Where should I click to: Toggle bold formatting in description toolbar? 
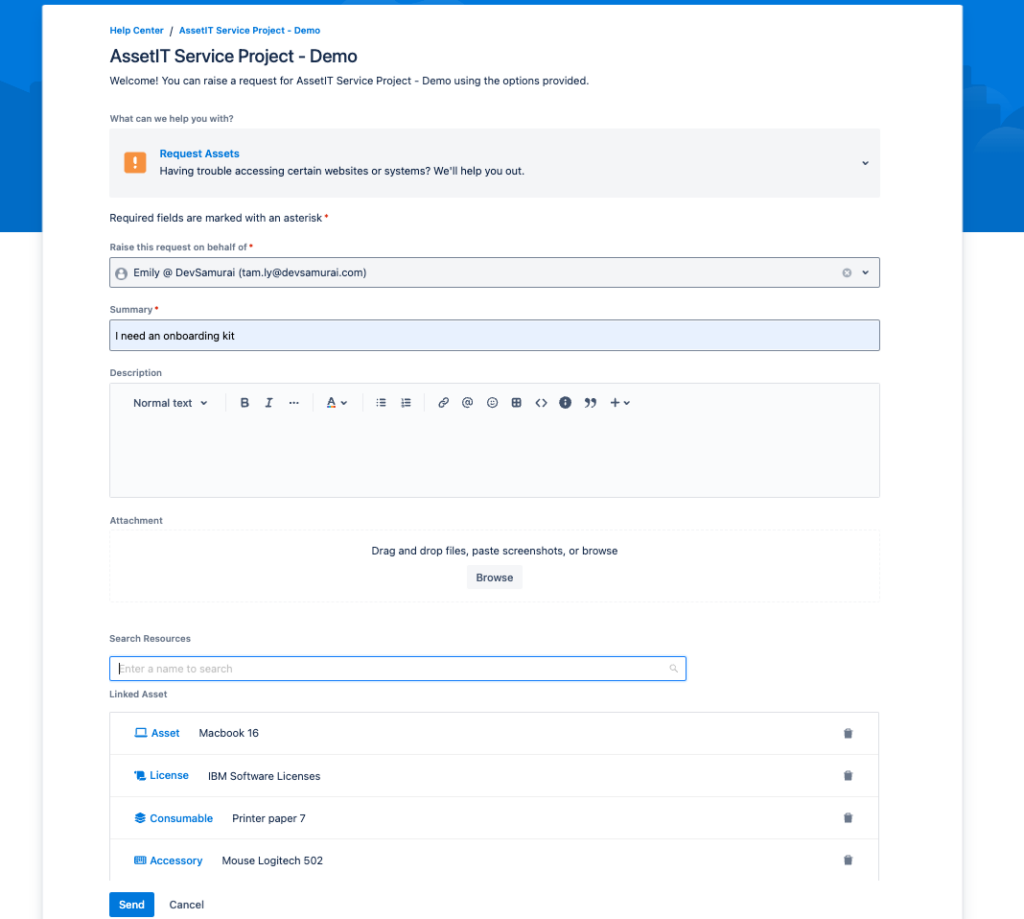245,403
